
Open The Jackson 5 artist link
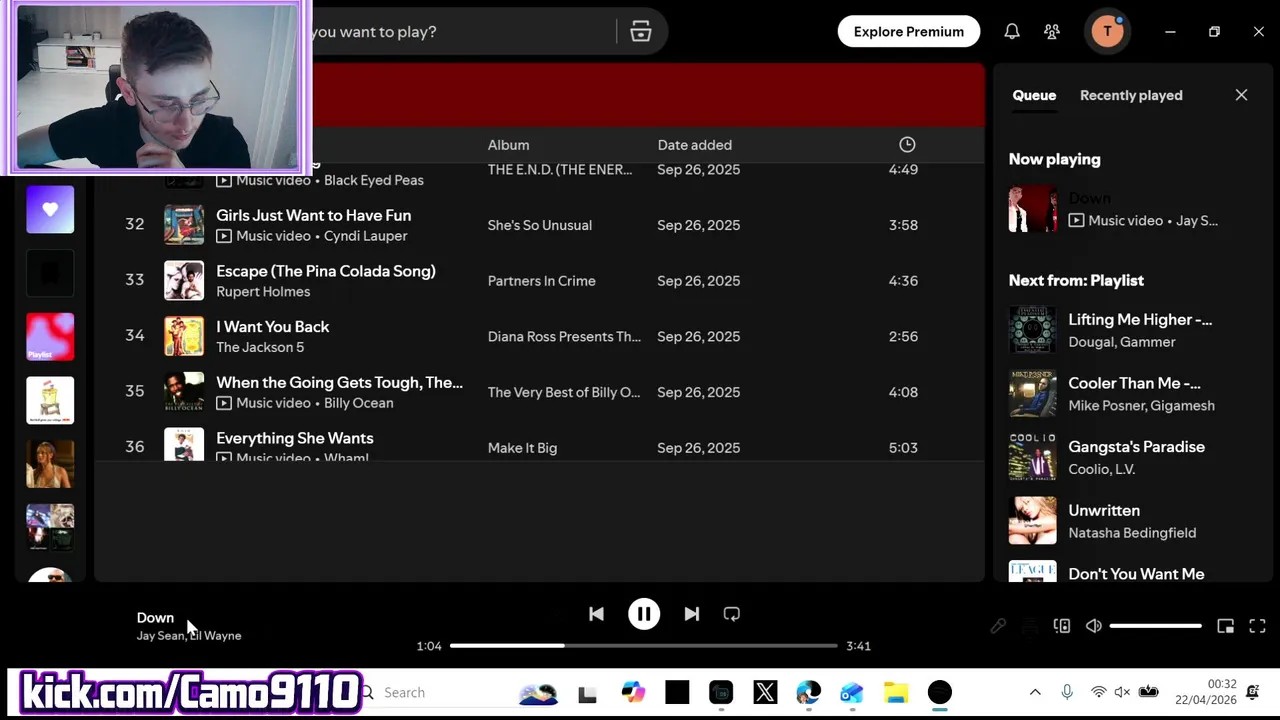click(x=260, y=347)
